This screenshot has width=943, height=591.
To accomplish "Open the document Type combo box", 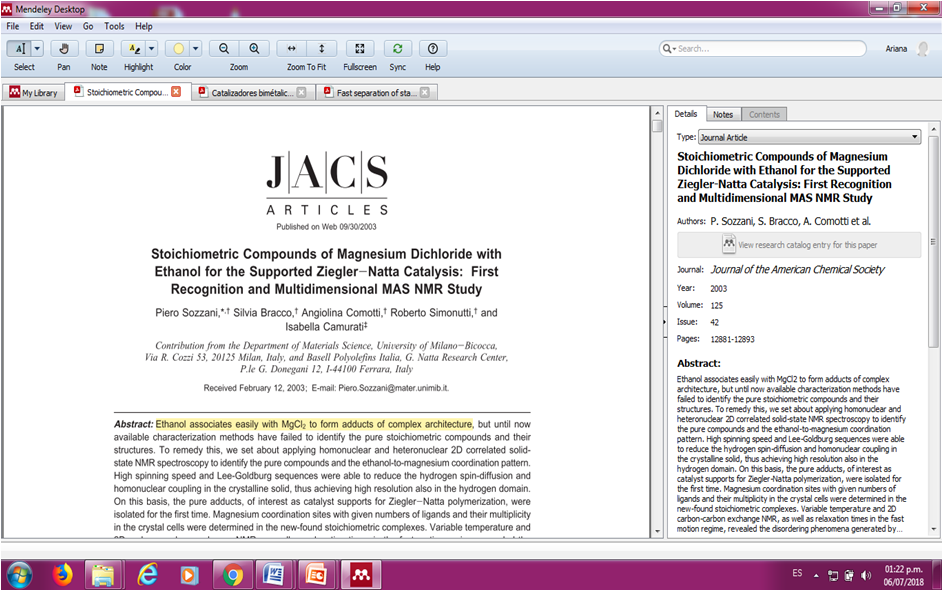I will click(x=809, y=137).
